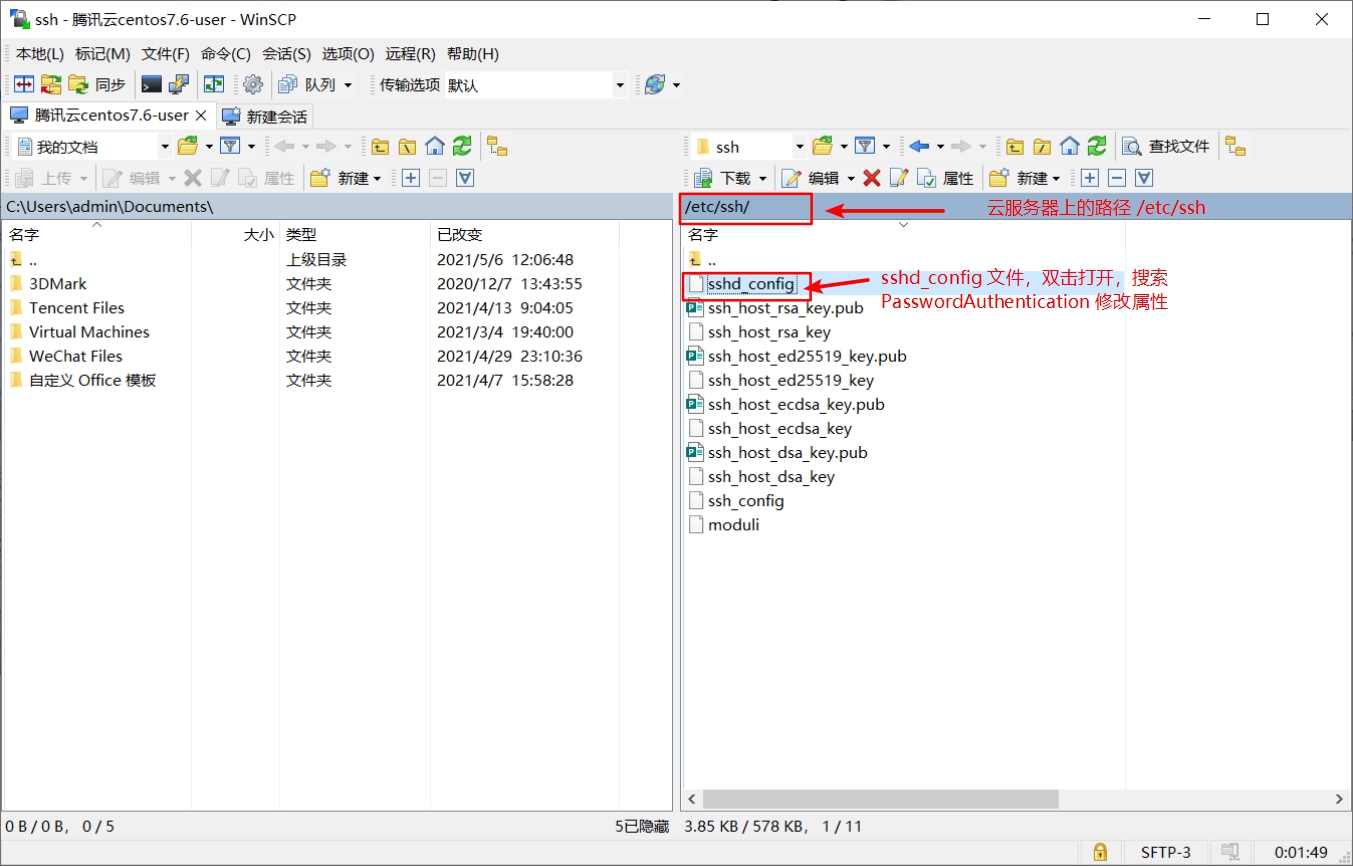Refresh the local panel

point(461,146)
